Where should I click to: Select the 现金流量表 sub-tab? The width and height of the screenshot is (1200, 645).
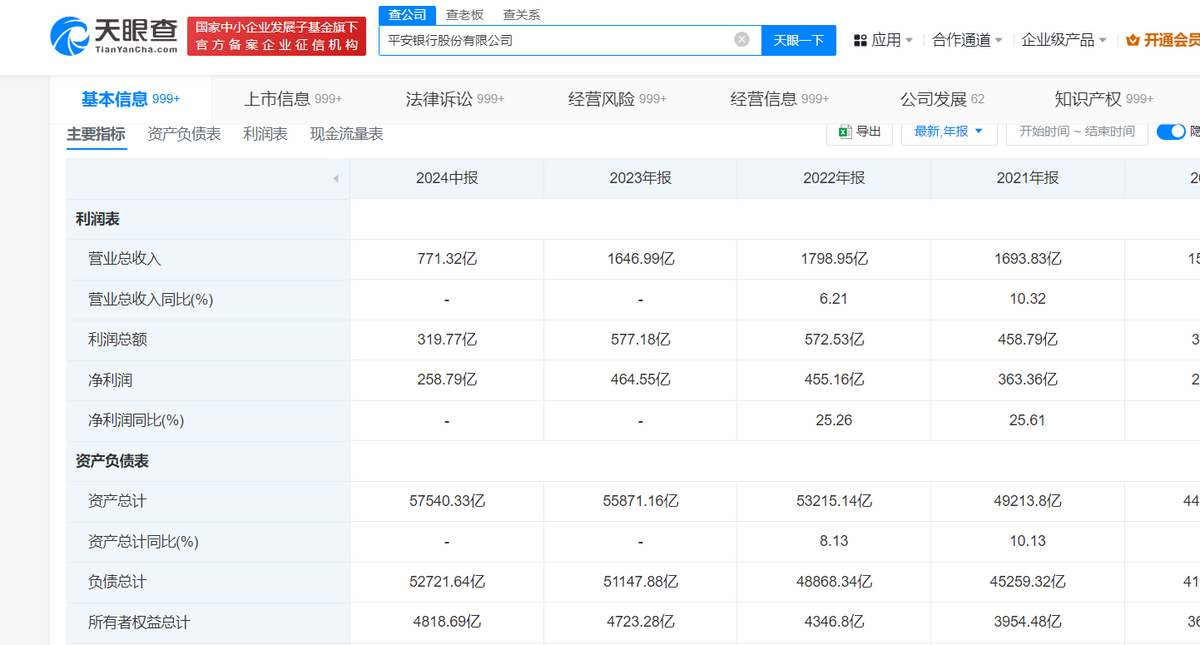click(346, 134)
